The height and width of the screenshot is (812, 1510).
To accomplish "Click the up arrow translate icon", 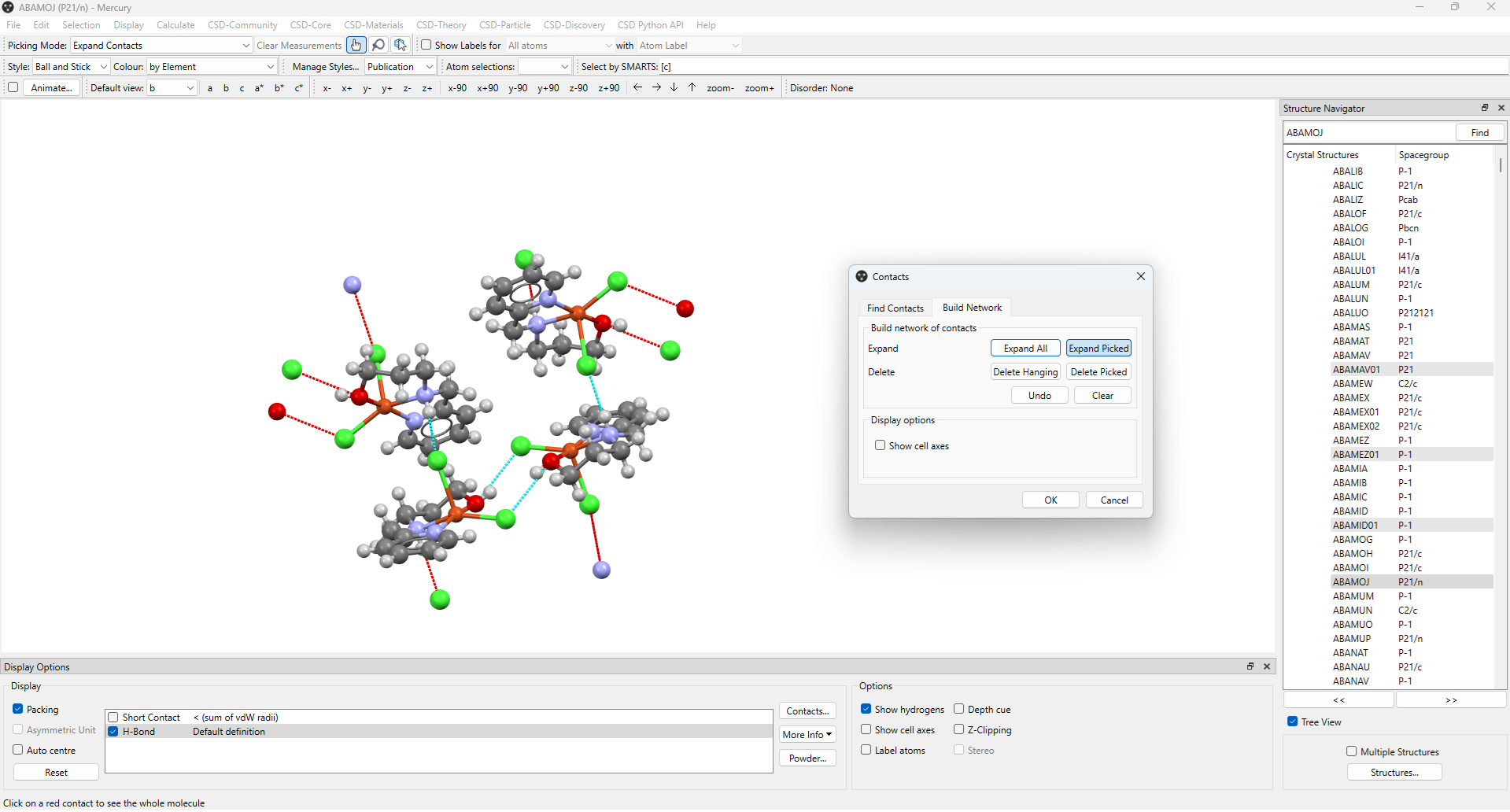I will coord(692,87).
